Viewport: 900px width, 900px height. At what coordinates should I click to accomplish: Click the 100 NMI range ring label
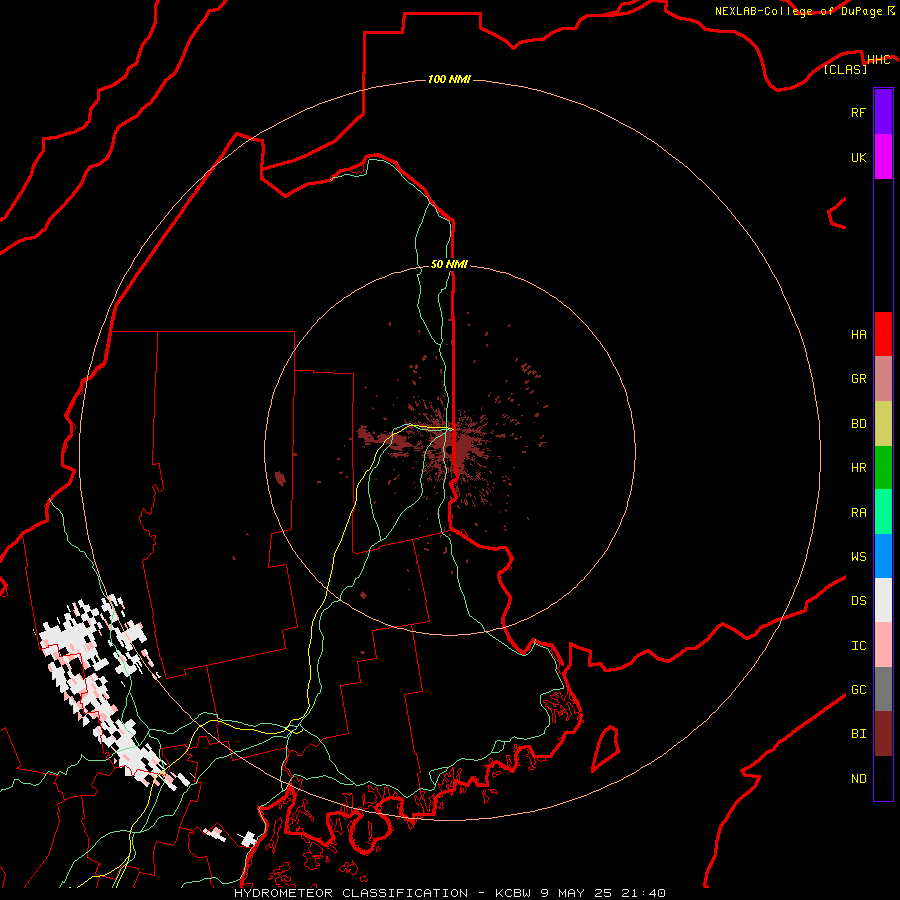[449, 79]
